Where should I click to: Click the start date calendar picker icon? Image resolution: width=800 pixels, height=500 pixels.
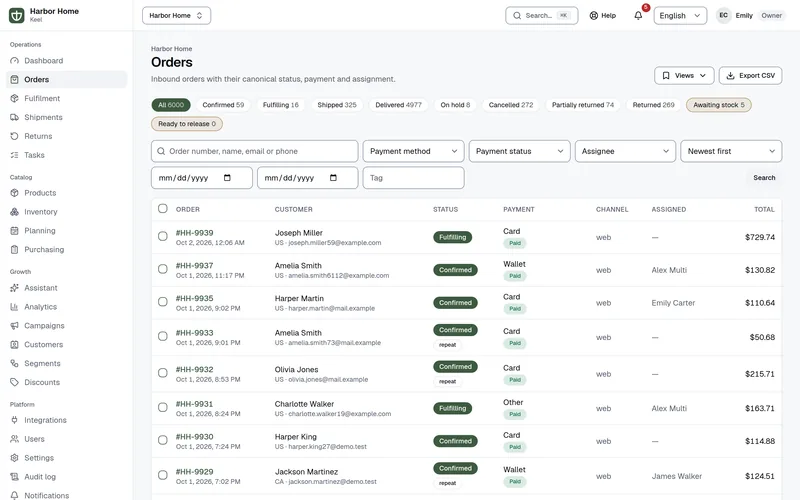(x=228, y=178)
